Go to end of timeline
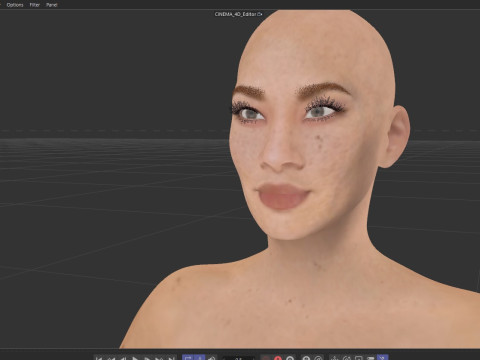The width and height of the screenshot is (480, 360). (x=171, y=358)
